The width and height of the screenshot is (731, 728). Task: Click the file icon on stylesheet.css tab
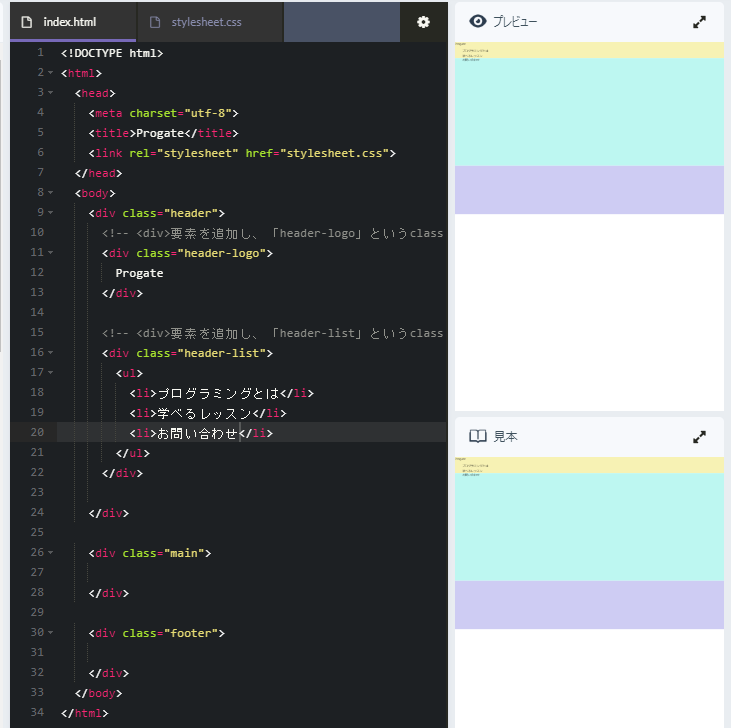click(155, 22)
